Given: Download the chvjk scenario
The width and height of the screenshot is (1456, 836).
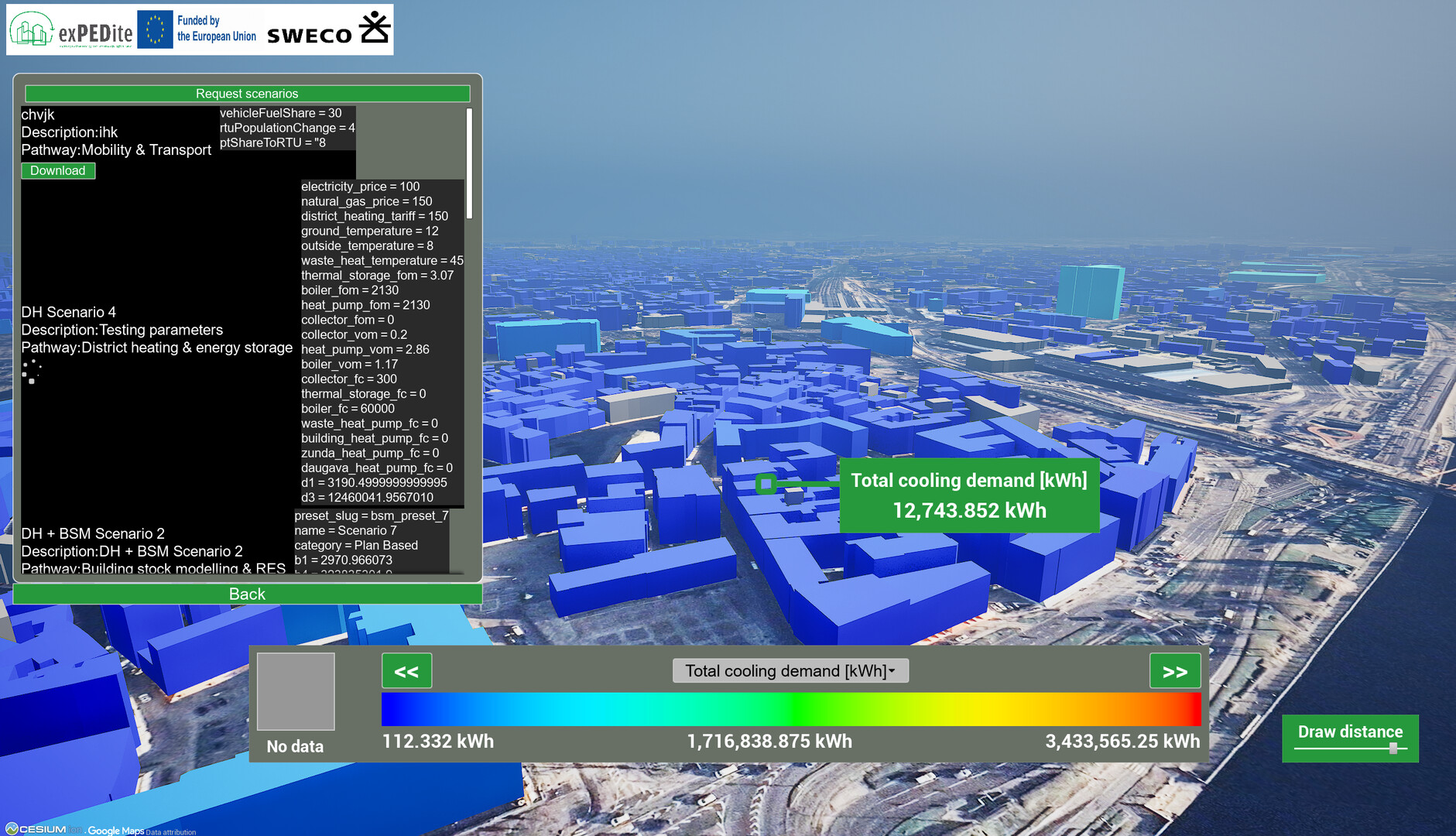Looking at the screenshot, I should 58,170.
